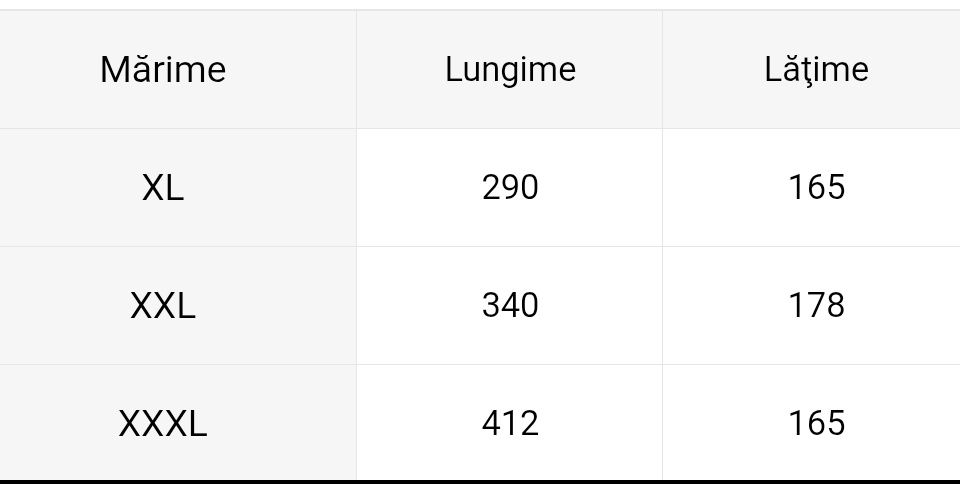The height and width of the screenshot is (484, 960).
Task: Select the XXXL size cell
Action: 163,423
